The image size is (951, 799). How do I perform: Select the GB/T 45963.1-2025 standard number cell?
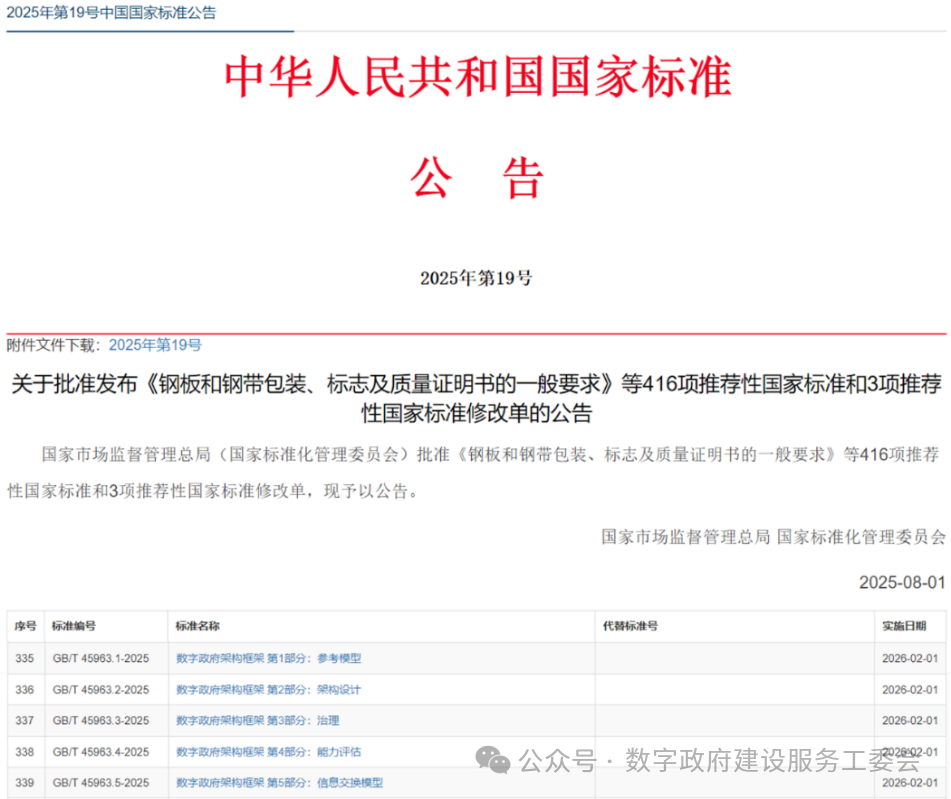click(100, 659)
